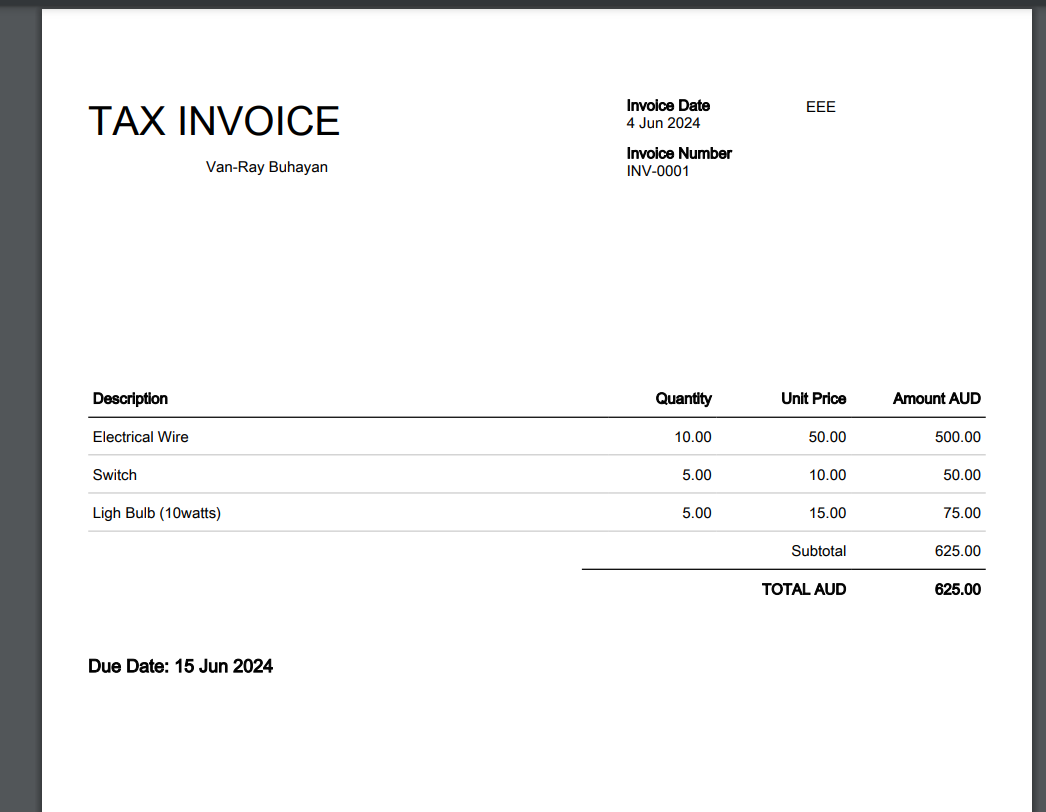Select Ligh Bulb (10watts) description

(x=157, y=513)
